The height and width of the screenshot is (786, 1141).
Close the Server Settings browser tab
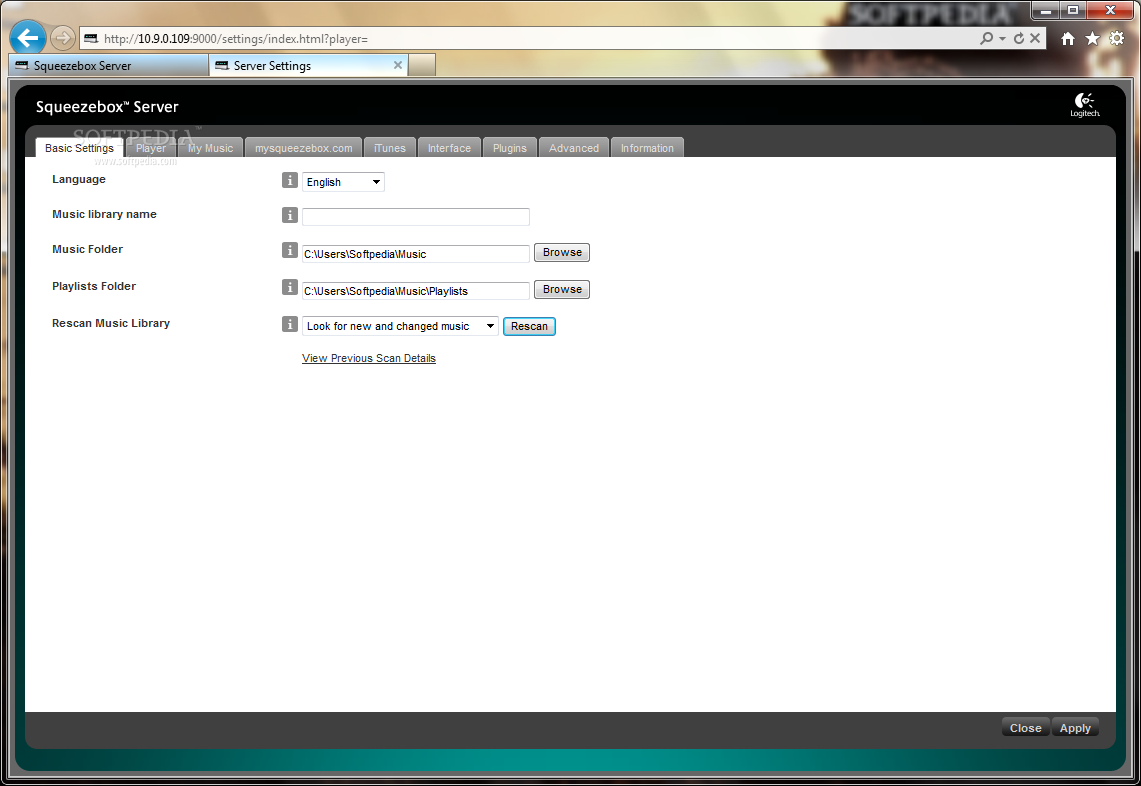point(398,65)
